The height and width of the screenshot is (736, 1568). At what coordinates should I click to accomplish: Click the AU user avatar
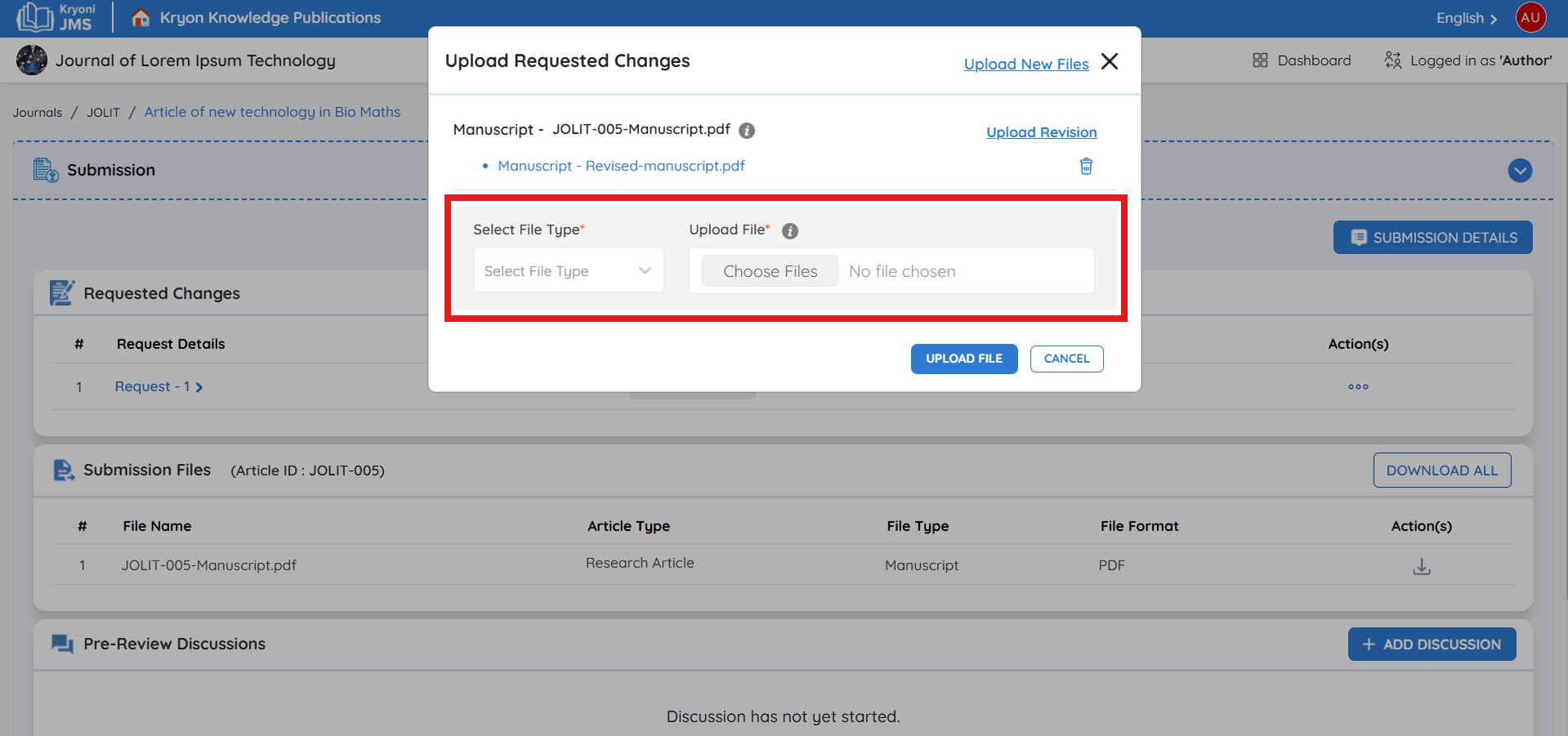(1530, 18)
